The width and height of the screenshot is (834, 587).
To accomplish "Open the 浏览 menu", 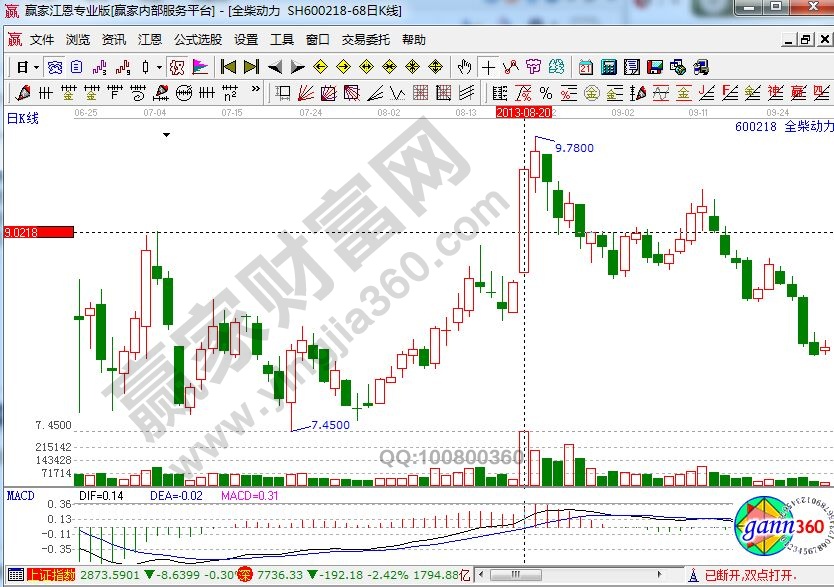I will pos(78,39).
